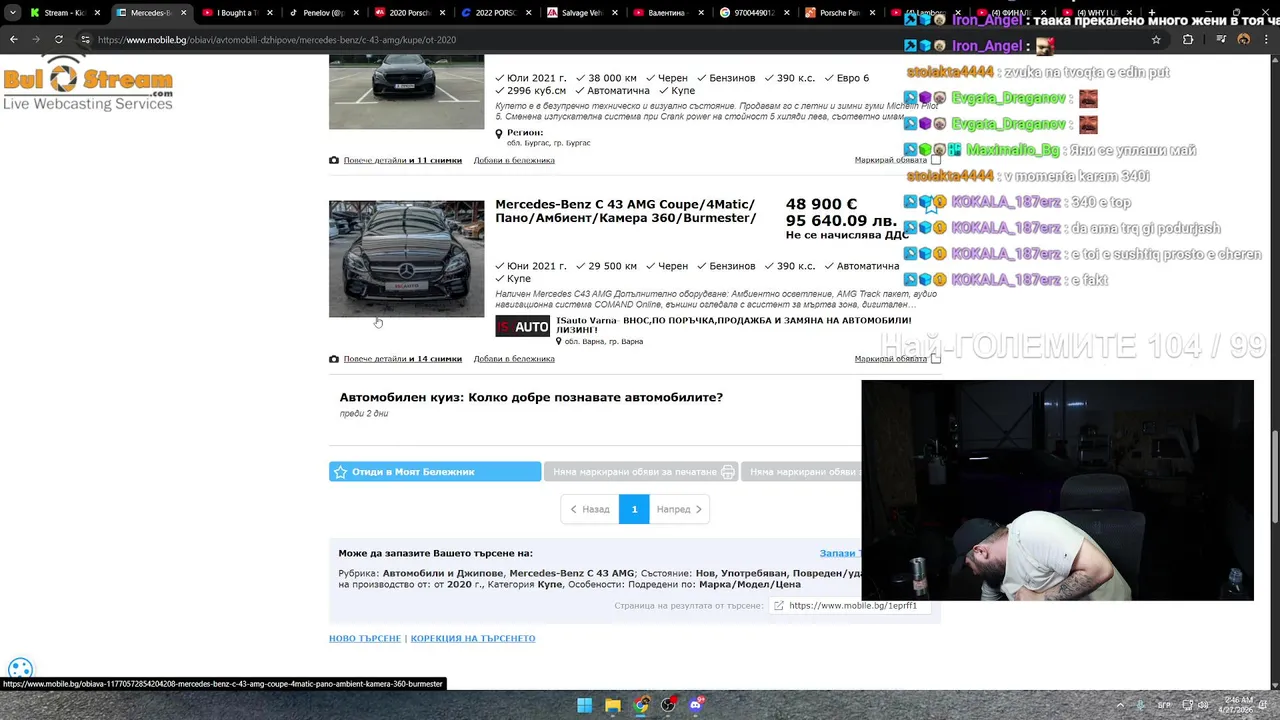The image size is (1280, 720).
Task: Open Mercedes-Benz C 43 AMG Coupe/4Matic listing title
Action: pyautogui.click(x=625, y=211)
